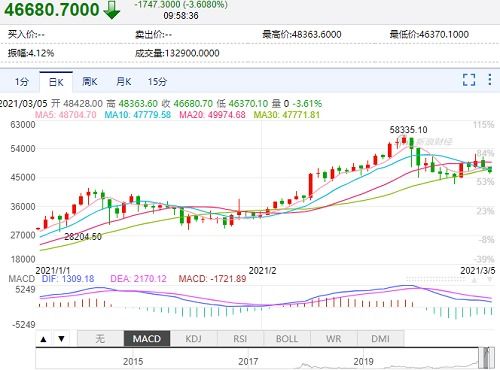Click the 58335.10 peak candlestick
Viewport: 500px width, 370px height.
(x=404, y=139)
